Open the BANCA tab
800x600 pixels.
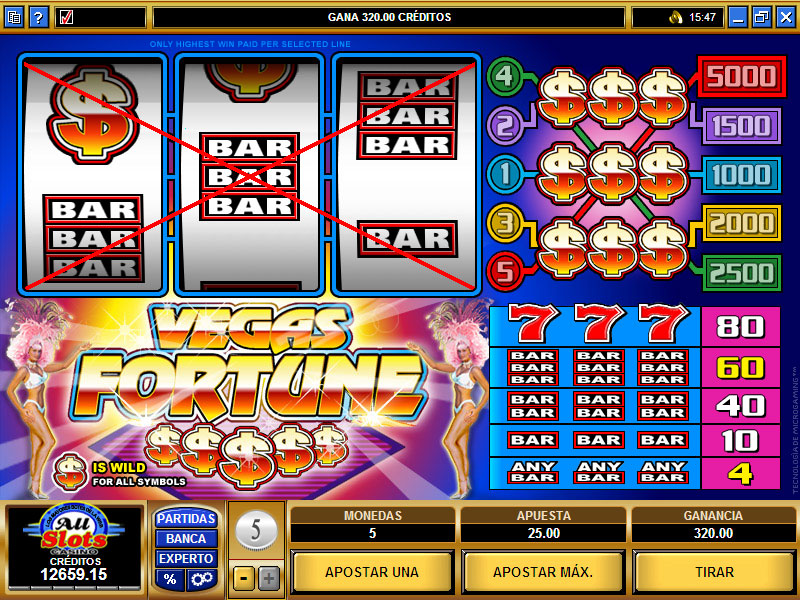[x=186, y=539]
